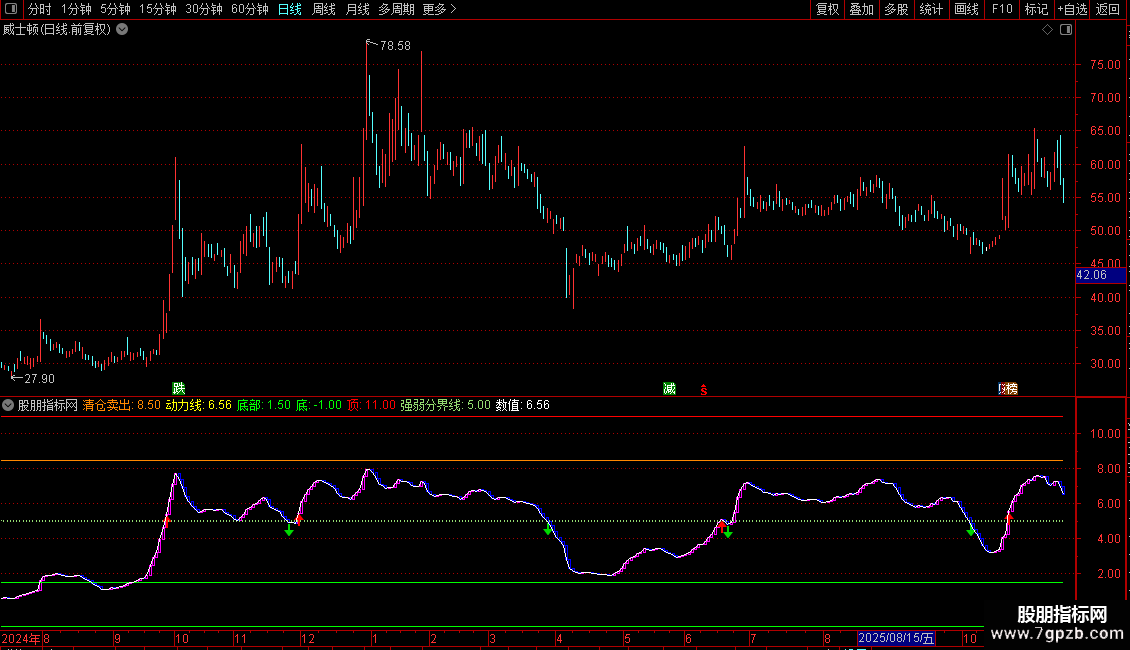The height and width of the screenshot is (650, 1130).
Task: Click the 复权 button
Action: (x=828, y=10)
